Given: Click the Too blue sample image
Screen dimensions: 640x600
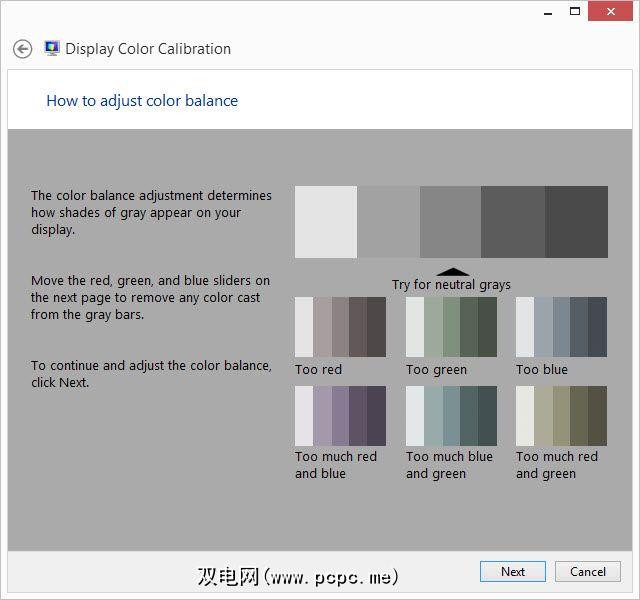Looking at the screenshot, I should 561,327.
